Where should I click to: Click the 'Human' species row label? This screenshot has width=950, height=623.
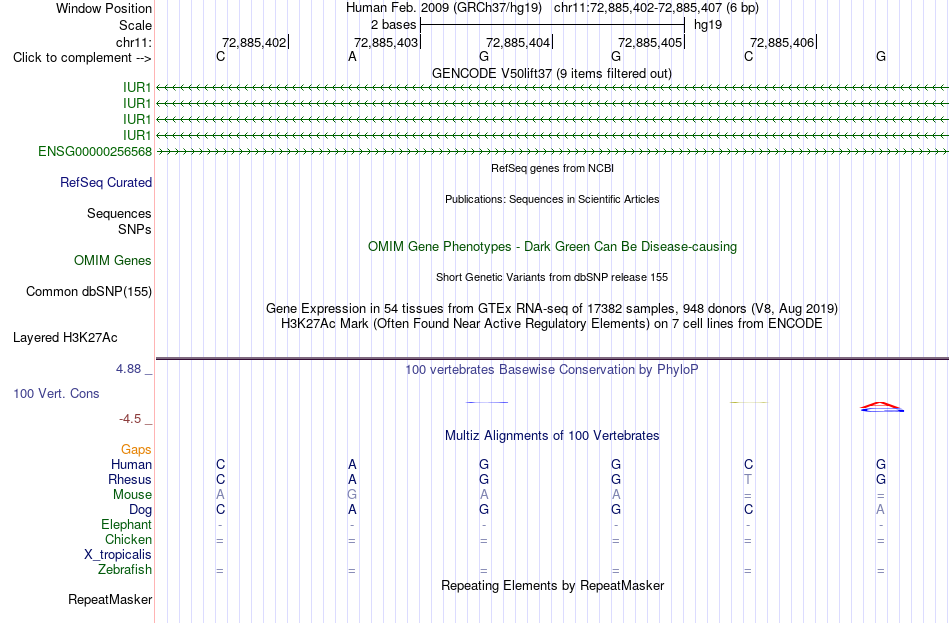tap(131, 465)
